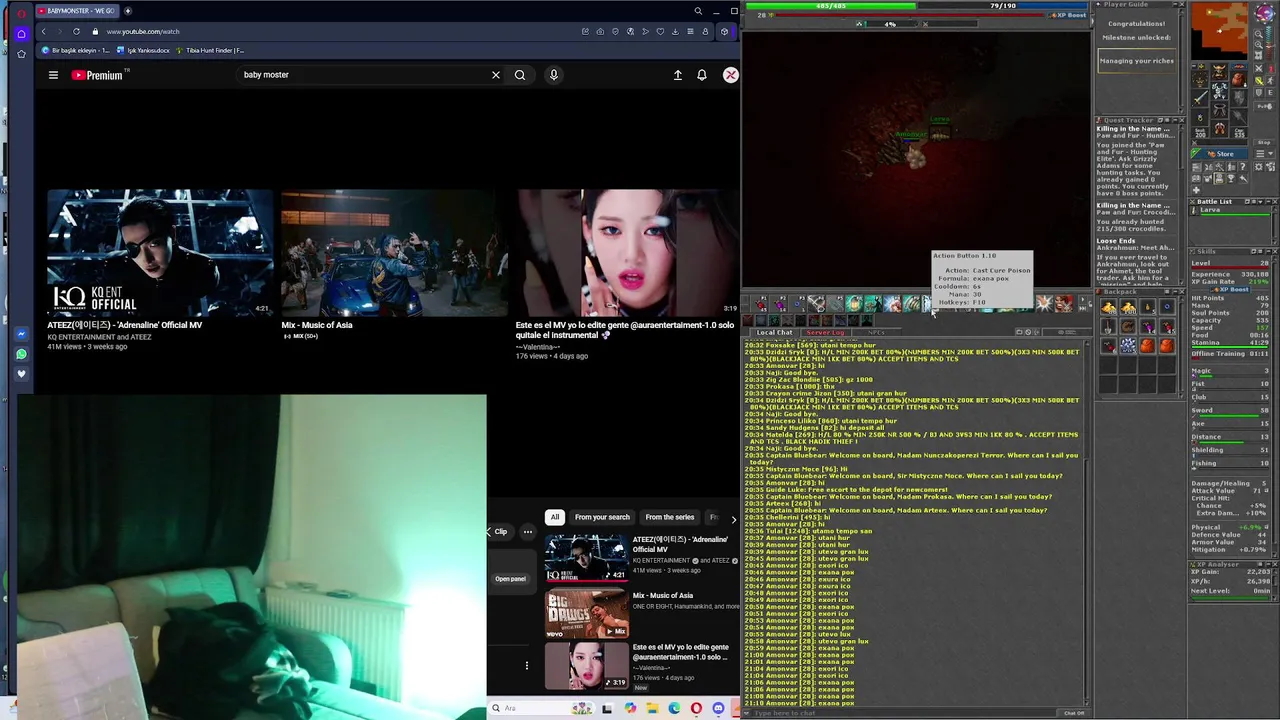Screen dimensions: 1280x720
Task: Open Opera from the Windows taskbar
Action: [x=696, y=708]
